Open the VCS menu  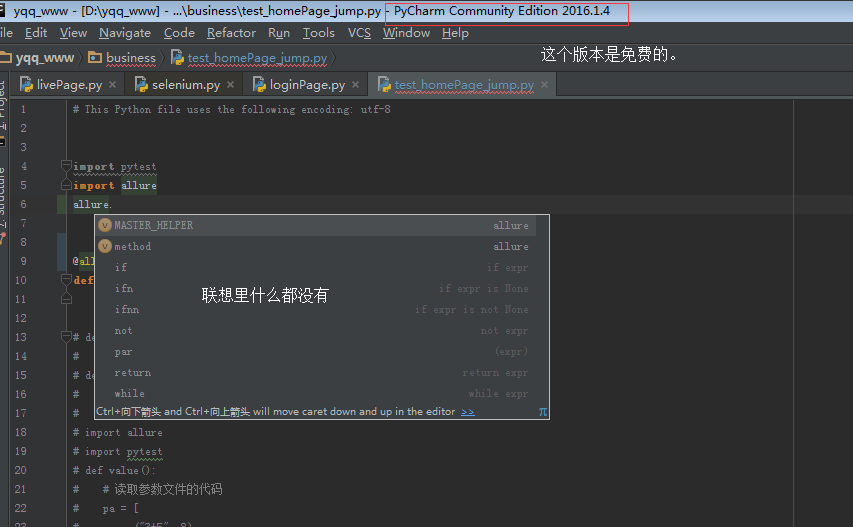359,33
